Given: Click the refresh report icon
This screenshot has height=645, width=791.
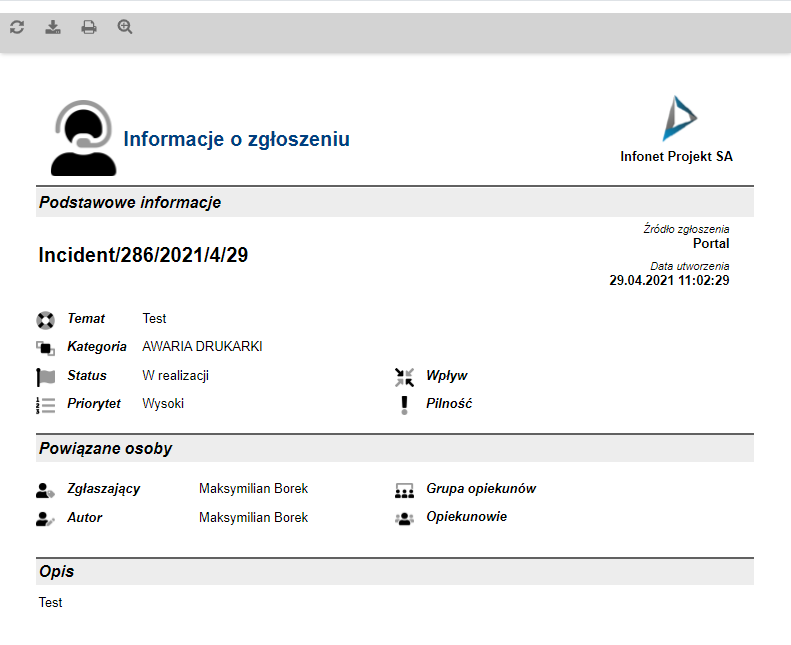Looking at the screenshot, I should point(17,27).
